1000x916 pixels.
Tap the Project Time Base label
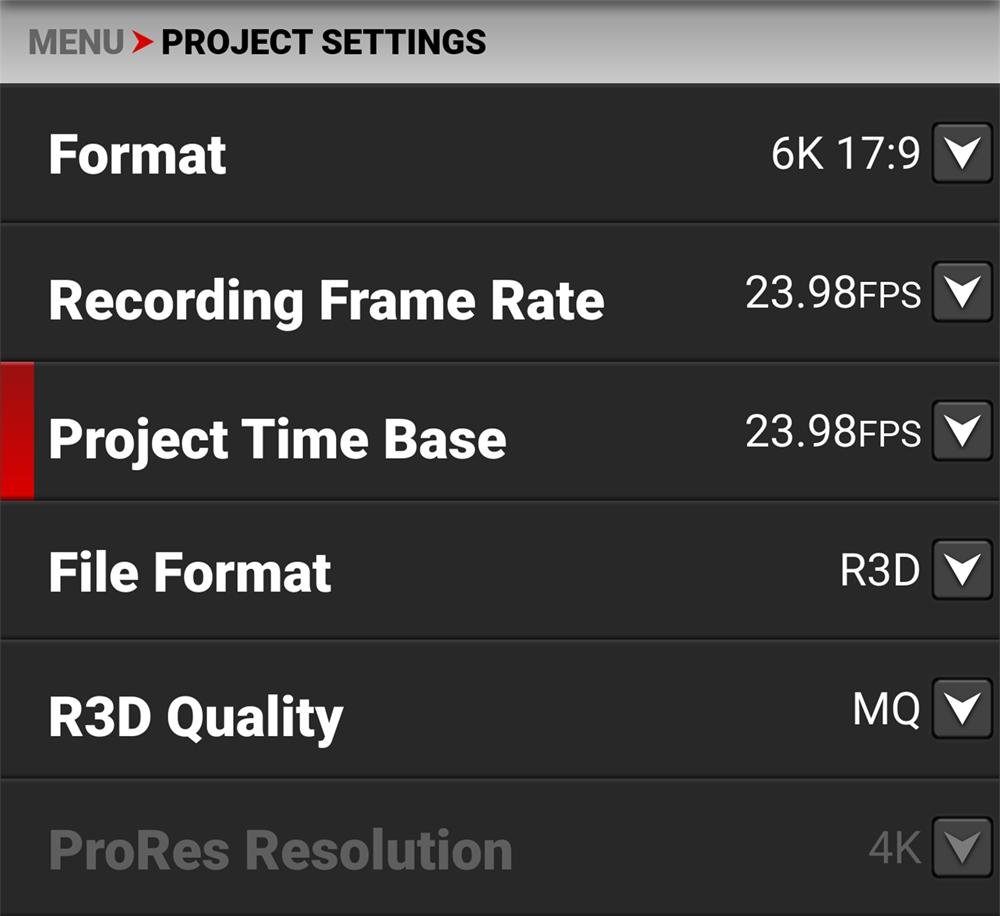[x=277, y=439]
